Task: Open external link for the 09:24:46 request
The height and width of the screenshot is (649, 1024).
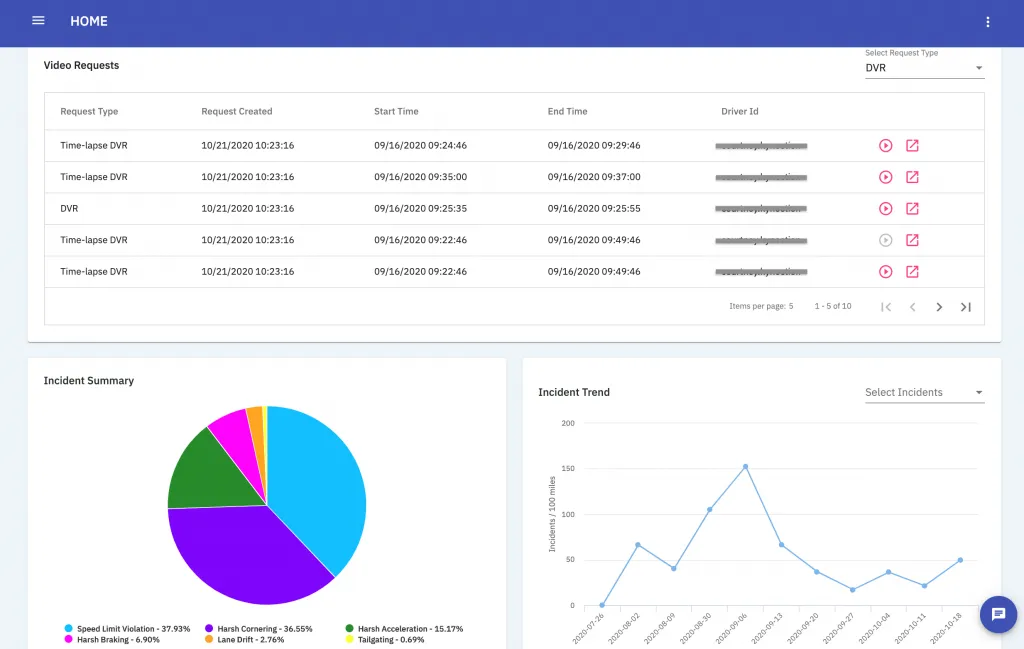Action: tap(912, 146)
